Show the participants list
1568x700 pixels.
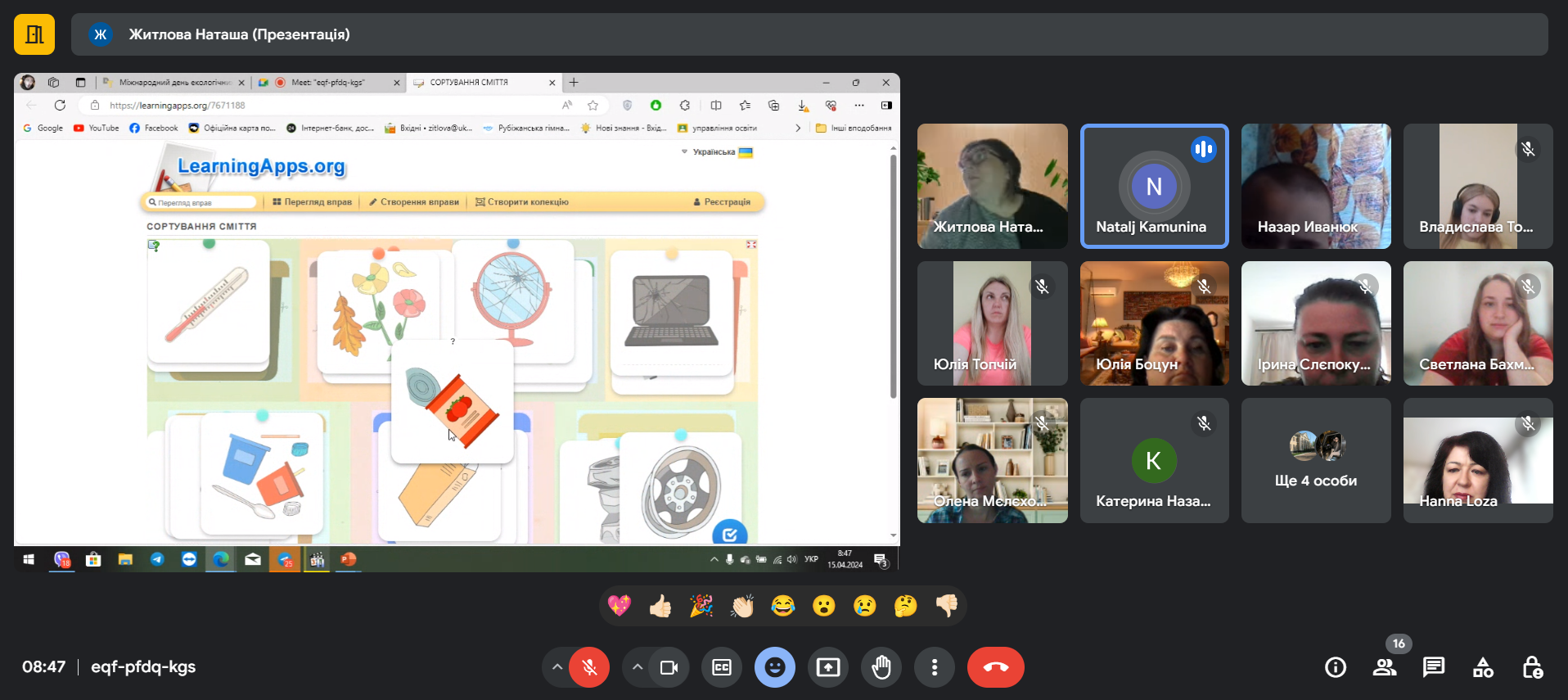pyautogui.click(x=1384, y=667)
